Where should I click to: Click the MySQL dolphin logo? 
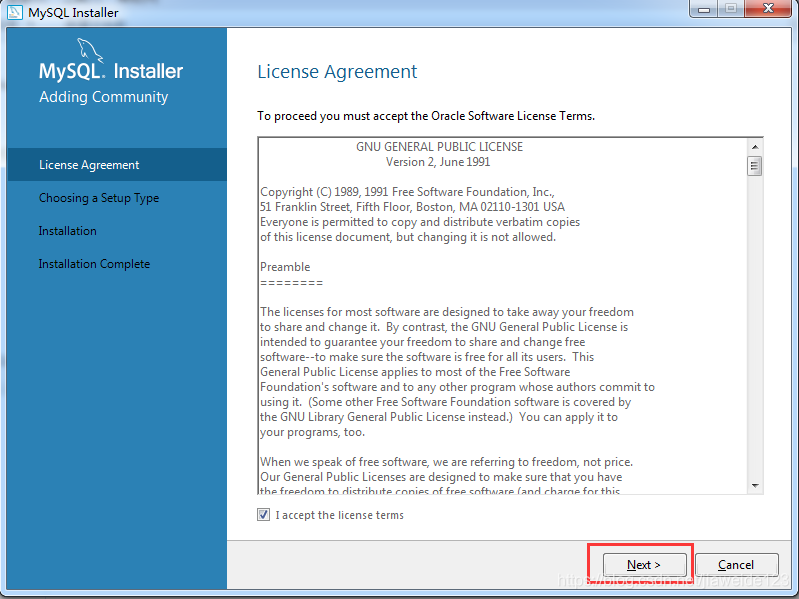pyautogui.click(x=90, y=50)
